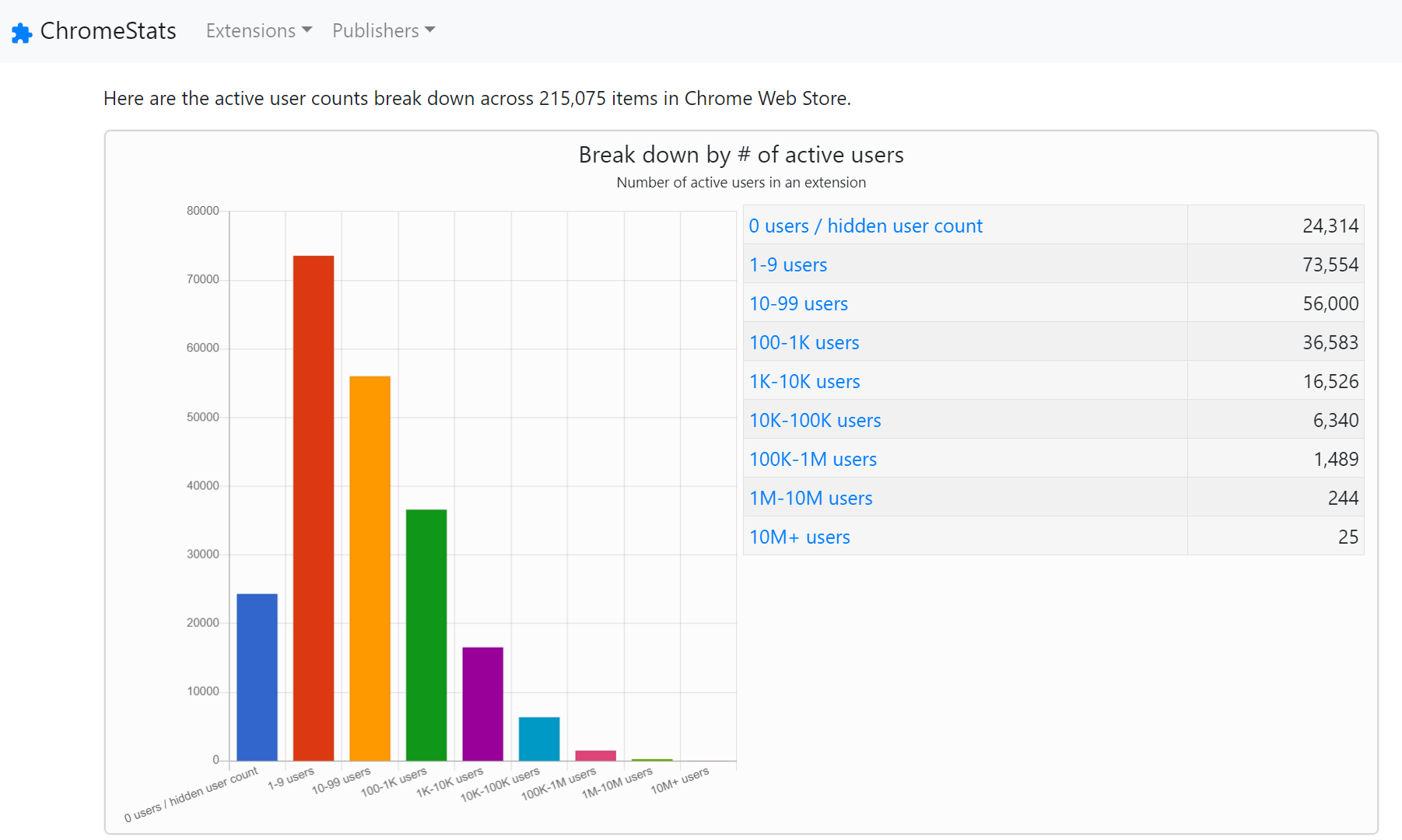This screenshot has width=1402, height=840.
Task: Open the '1K-10K users' breakdown link
Action: pos(804,381)
